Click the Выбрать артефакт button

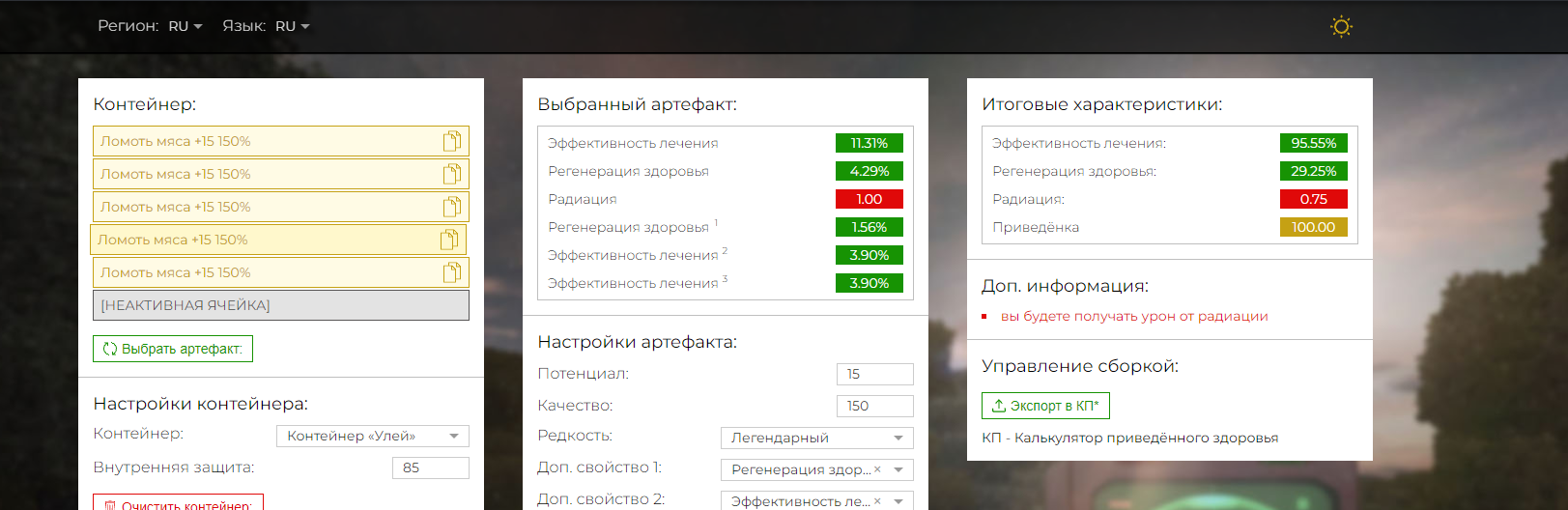[x=173, y=349]
